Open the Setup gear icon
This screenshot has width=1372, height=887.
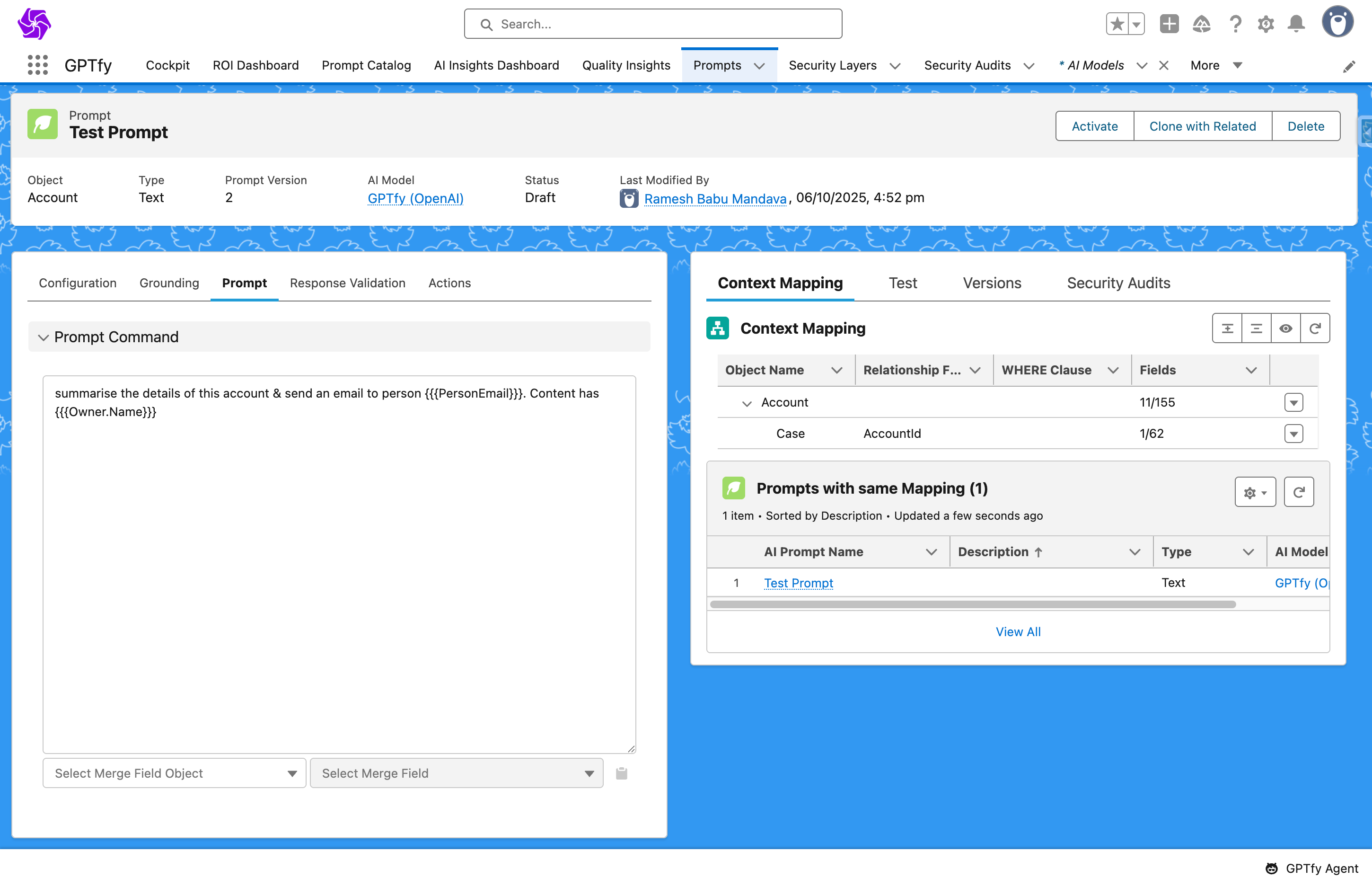(1266, 24)
